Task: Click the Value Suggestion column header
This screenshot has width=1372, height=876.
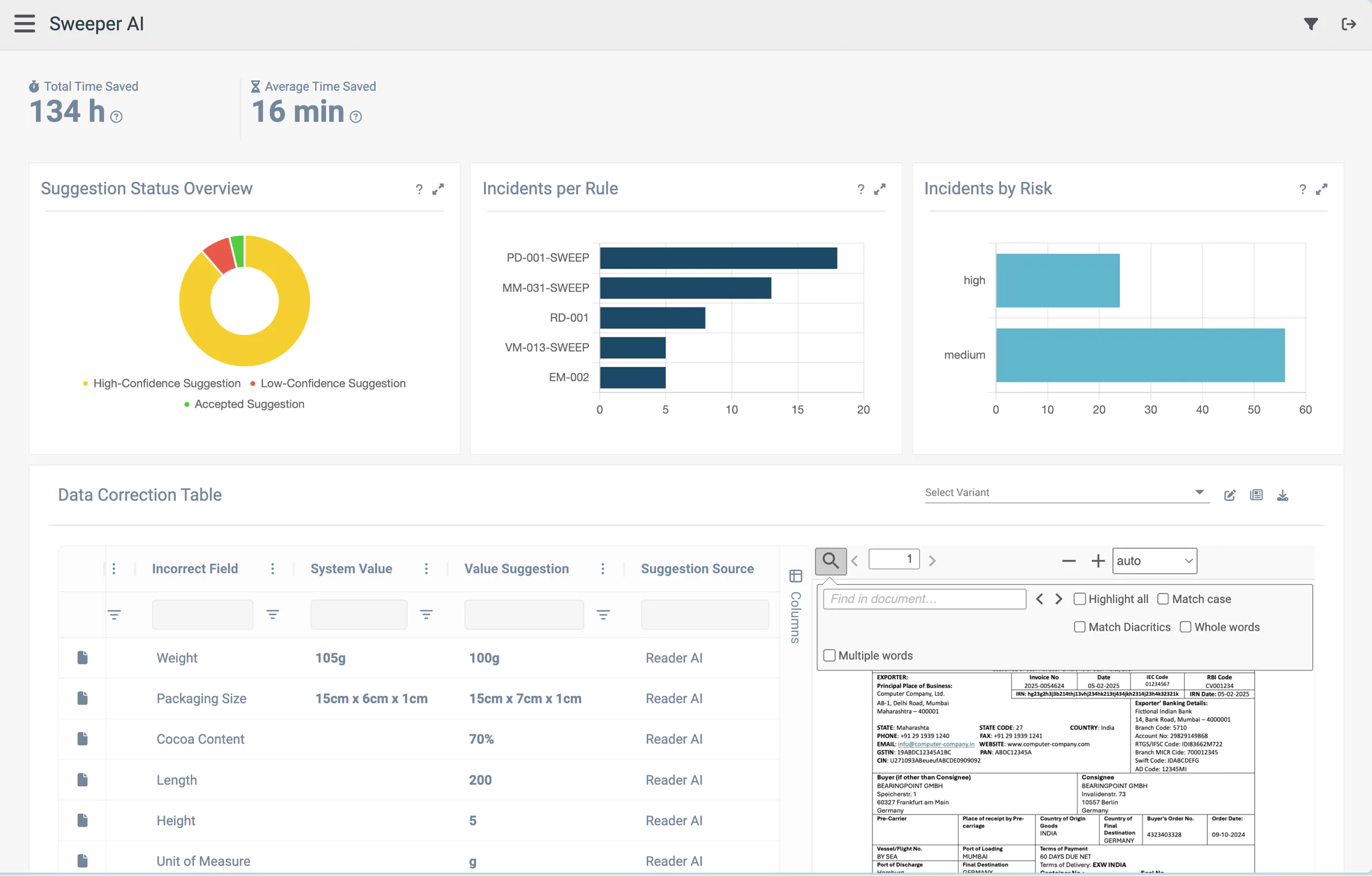Action: (516, 569)
